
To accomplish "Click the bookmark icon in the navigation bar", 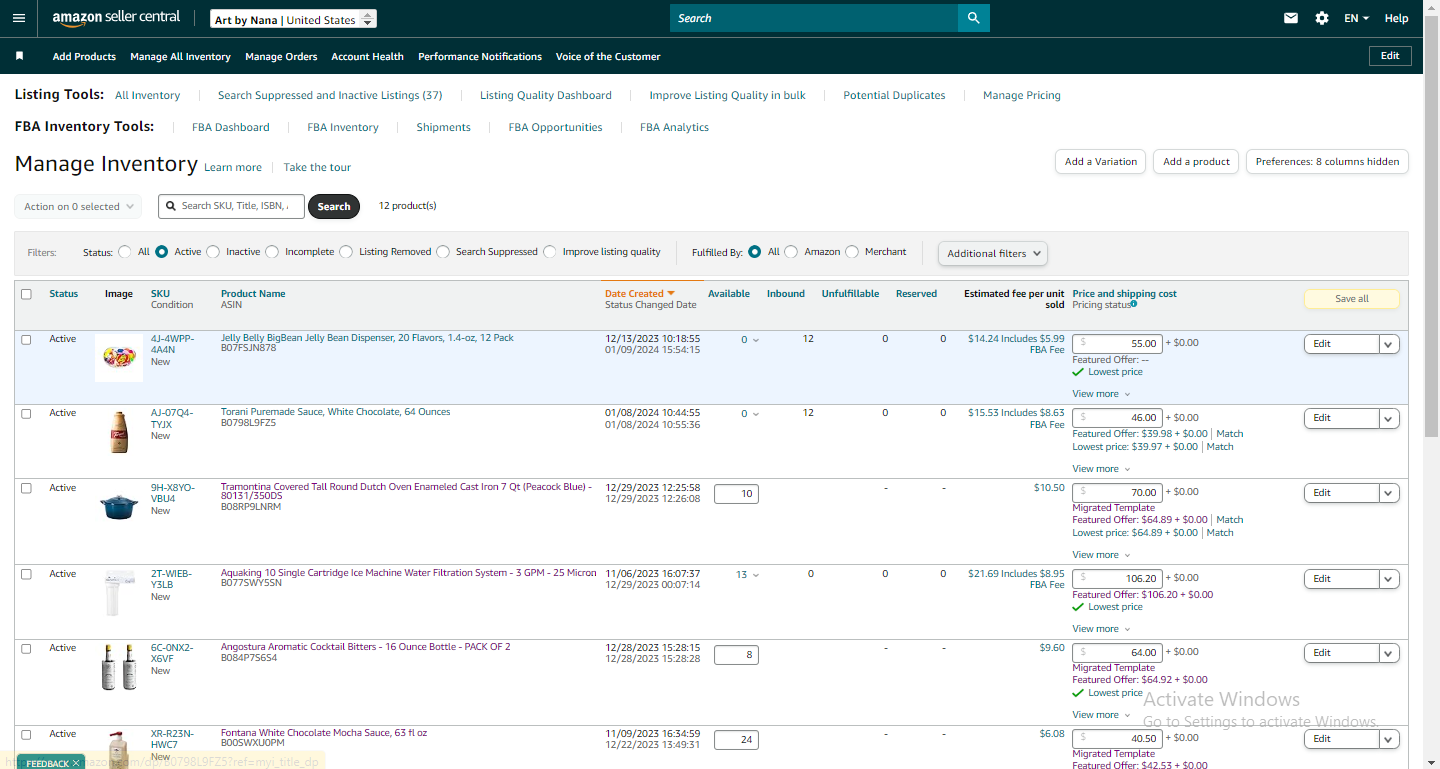I will tap(19, 56).
